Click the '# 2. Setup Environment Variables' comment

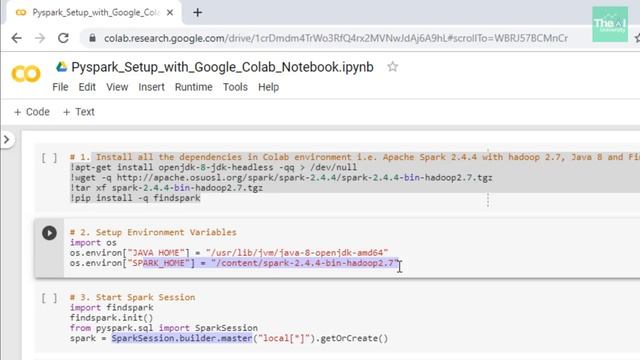[x=153, y=232]
